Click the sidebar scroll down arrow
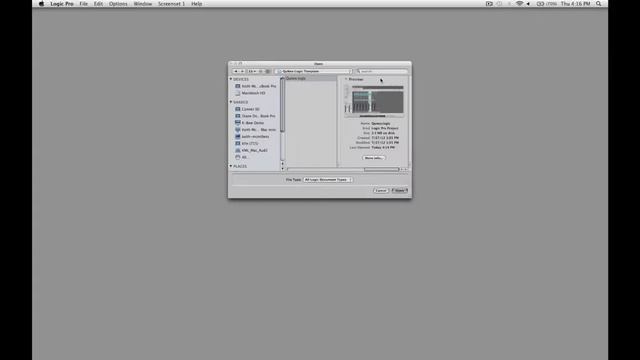640x360 pixels. click(x=282, y=169)
